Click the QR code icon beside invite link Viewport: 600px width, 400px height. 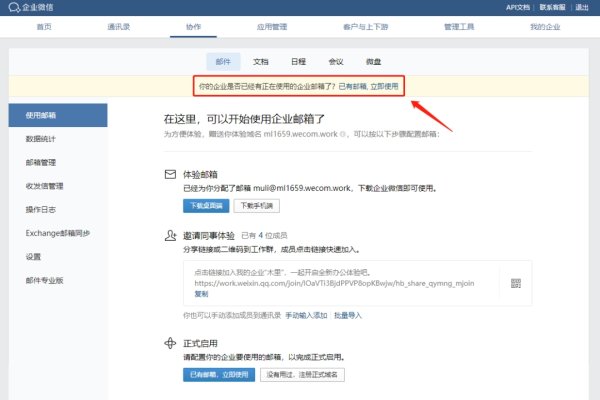point(516,283)
